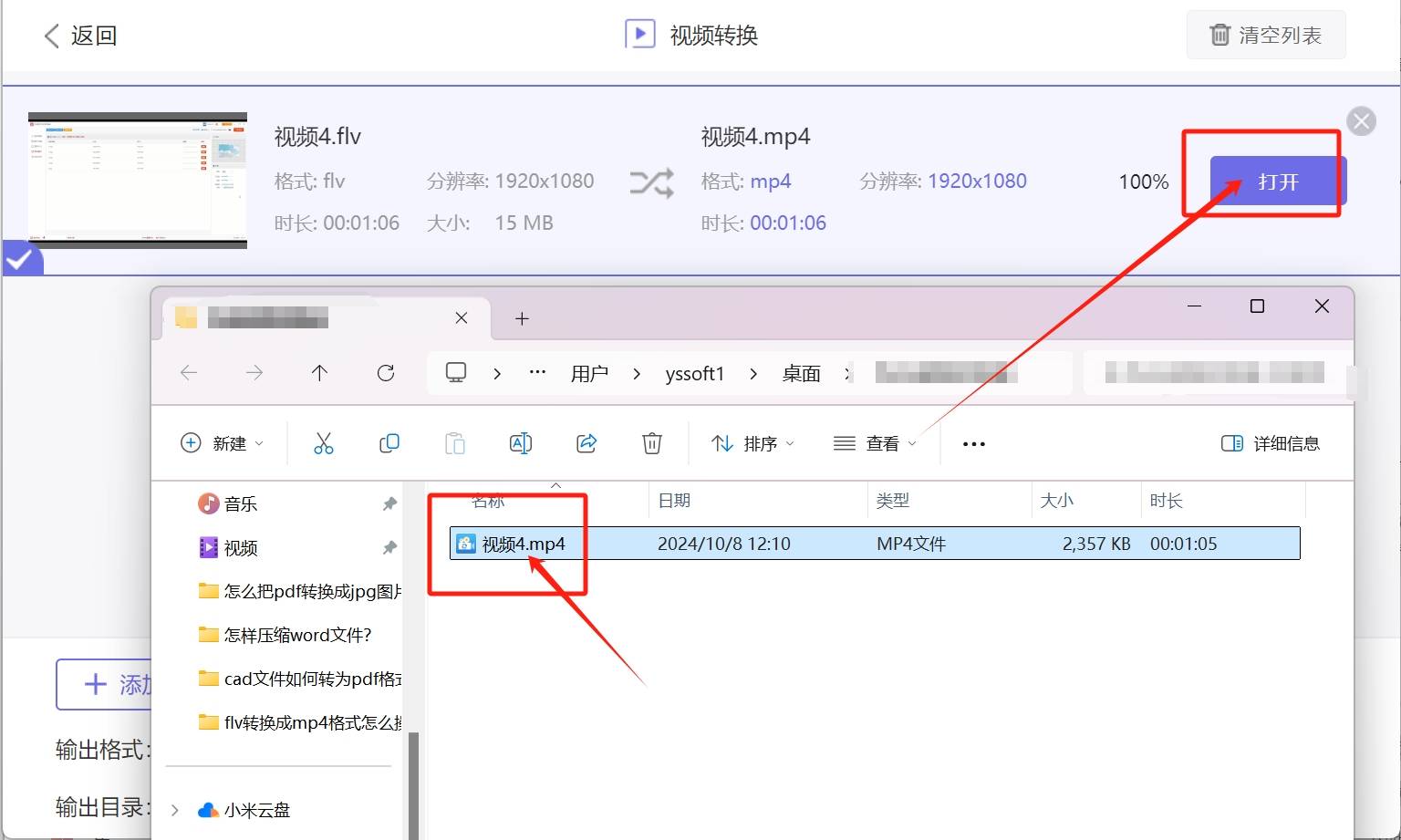Remove 视频4.flv item with round X icon
The width and height of the screenshot is (1401, 840).
tap(1361, 121)
